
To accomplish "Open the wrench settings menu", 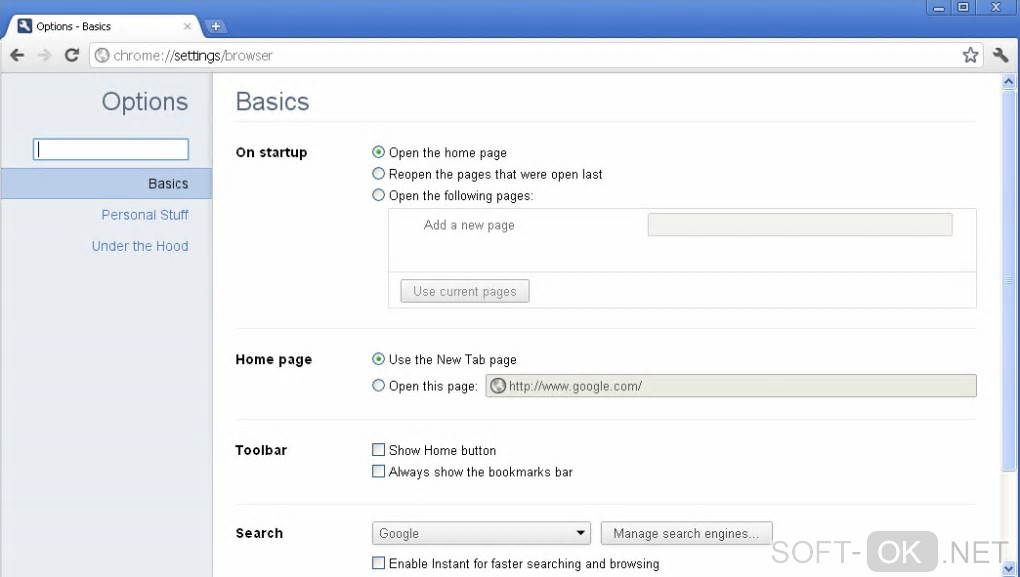I will pyautogui.click(x=1000, y=56).
